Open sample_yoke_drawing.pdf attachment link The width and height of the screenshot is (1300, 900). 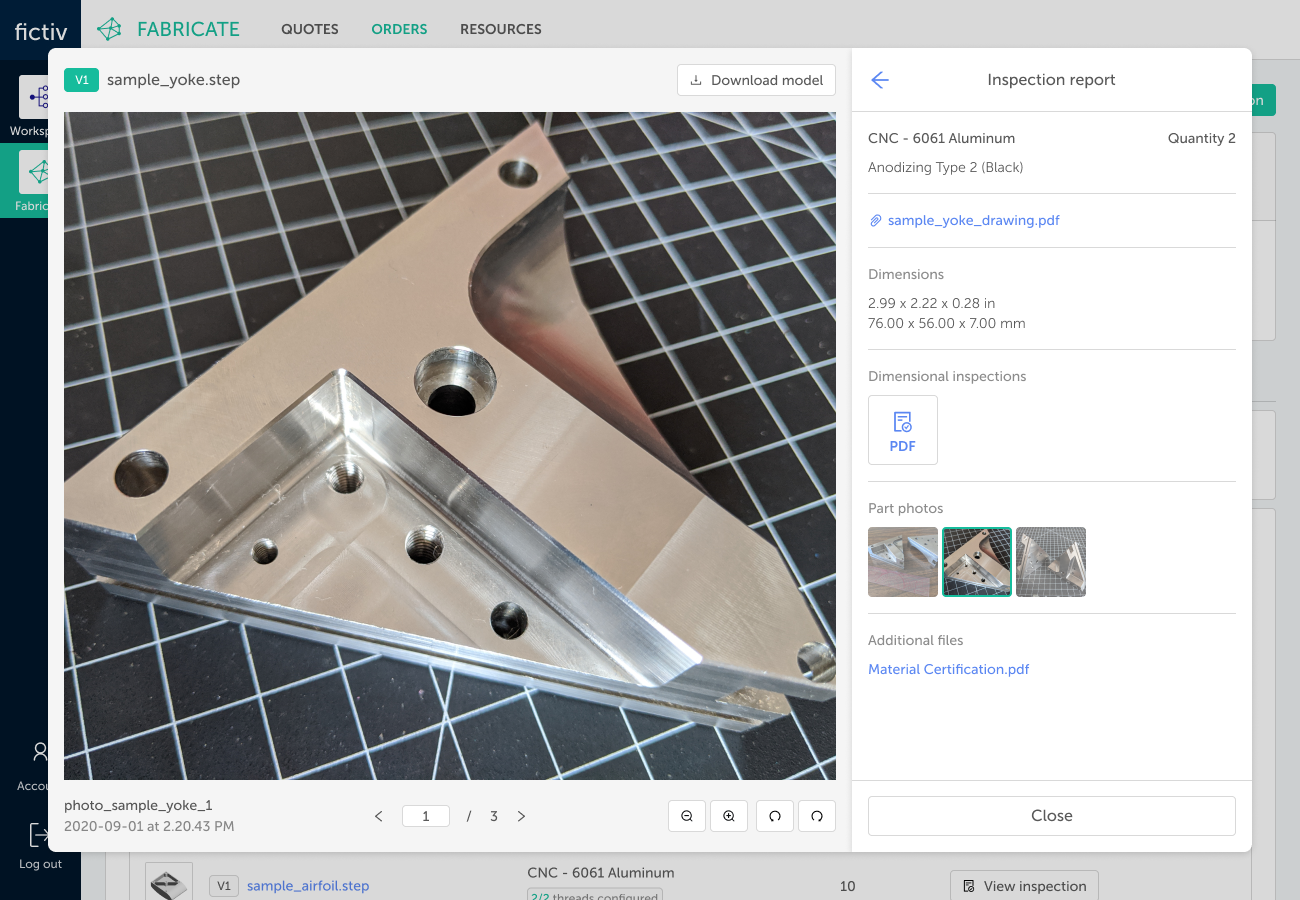coord(973,220)
